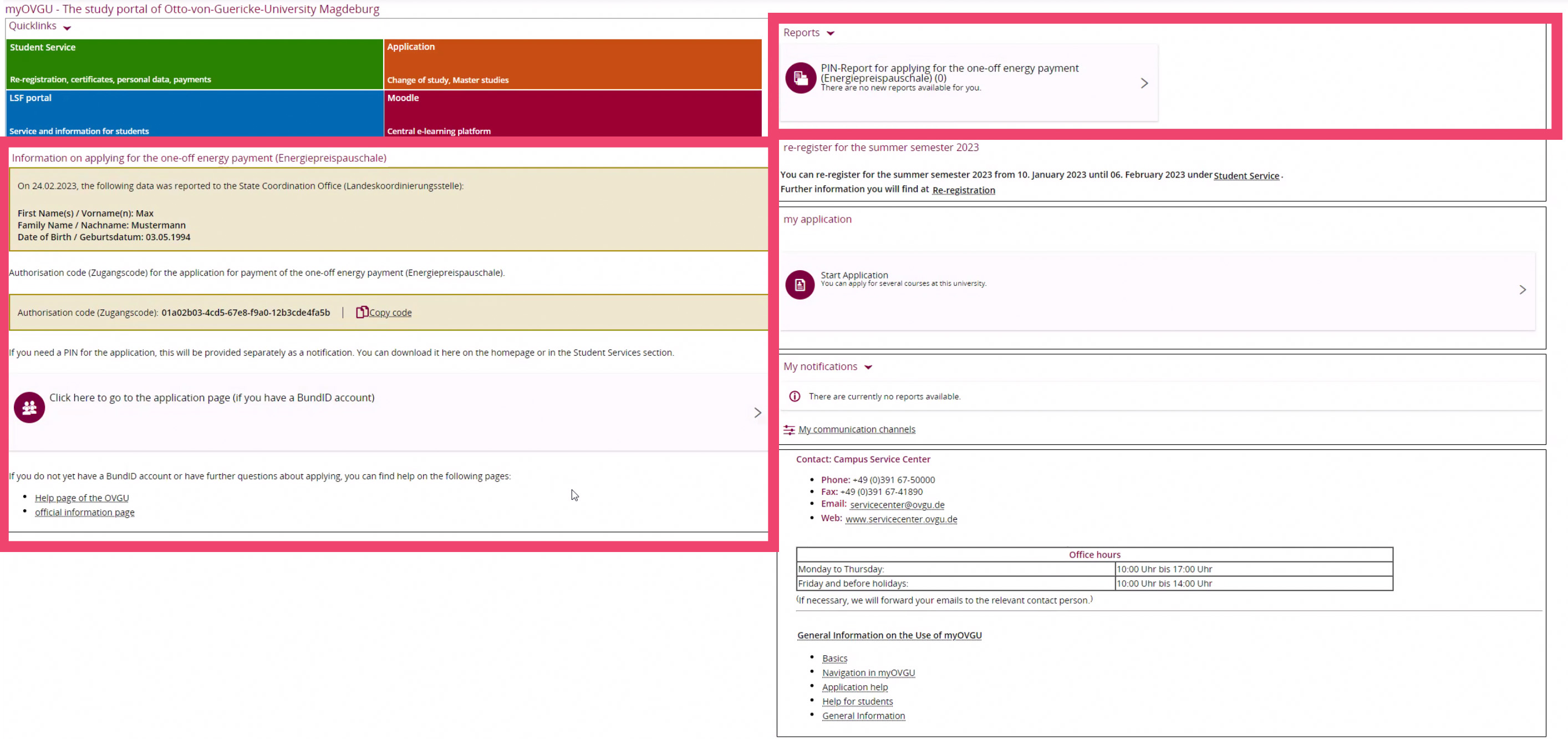Click the communication channels sliders icon
Screen dimensions: 1568x739
point(789,430)
